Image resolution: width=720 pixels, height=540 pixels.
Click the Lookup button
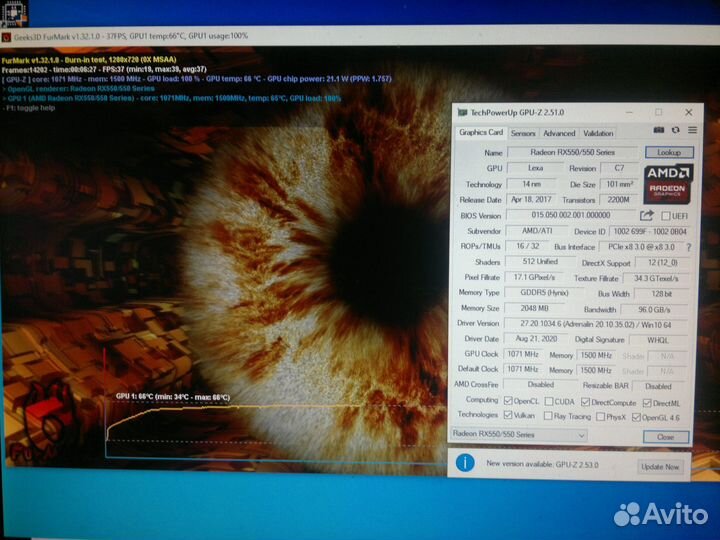(669, 152)
